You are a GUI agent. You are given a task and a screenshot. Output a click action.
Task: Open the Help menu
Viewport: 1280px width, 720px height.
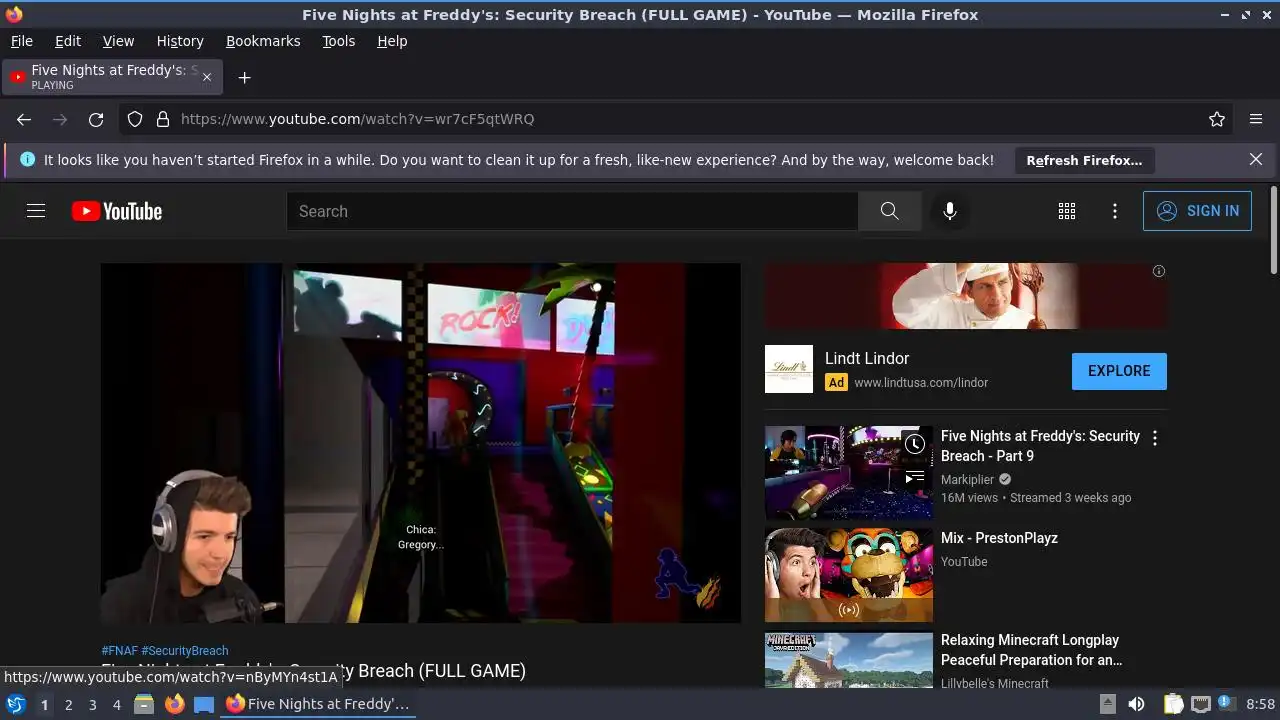(392, 41)
